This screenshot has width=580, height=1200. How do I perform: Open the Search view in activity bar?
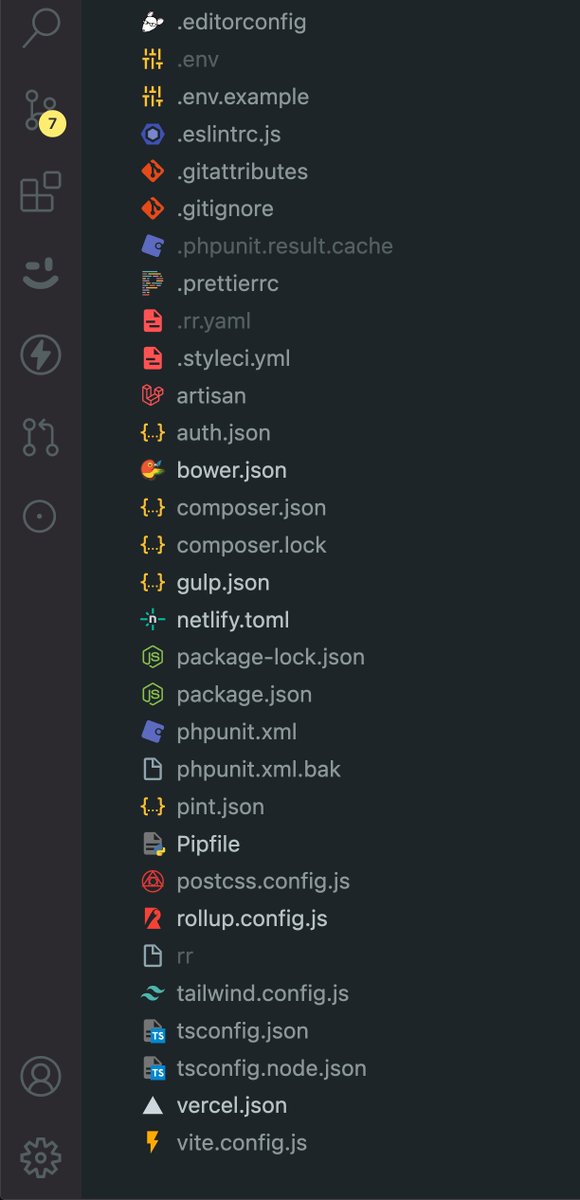[41, 26]
